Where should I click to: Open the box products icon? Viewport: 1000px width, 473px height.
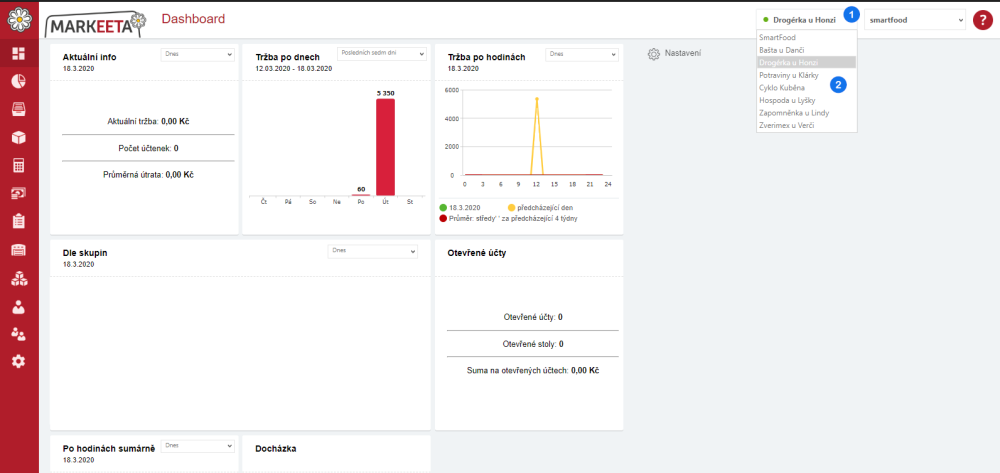pos(19,138)
